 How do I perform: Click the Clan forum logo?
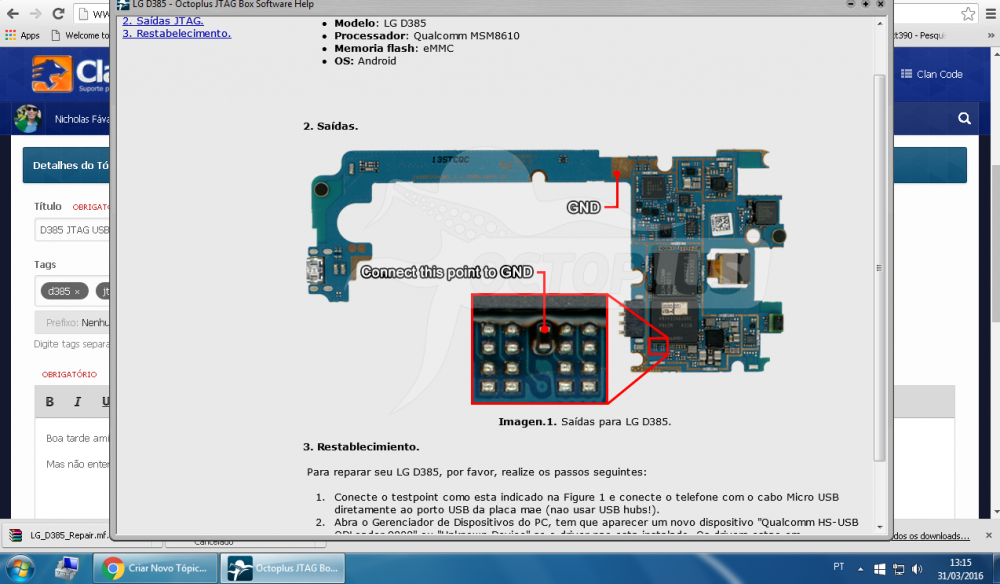[70, 74]
